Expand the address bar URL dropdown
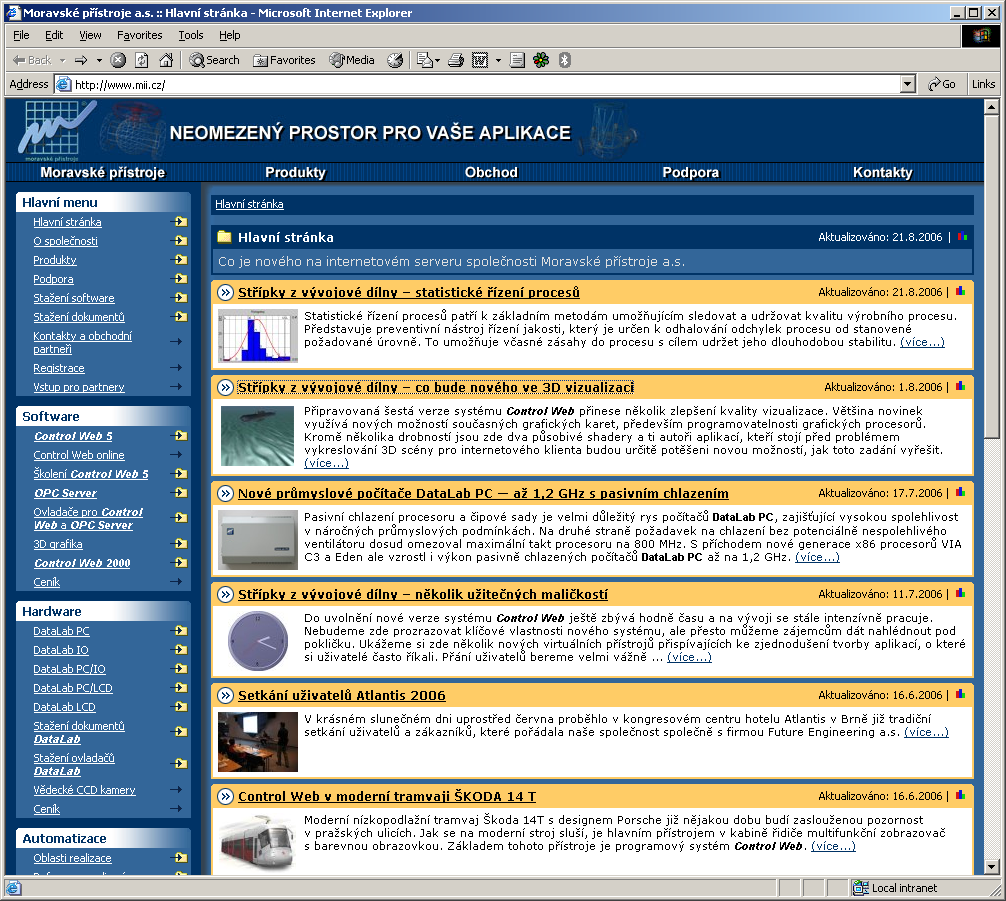Viewport: 1006px width, 901px height. pos(907,85)
